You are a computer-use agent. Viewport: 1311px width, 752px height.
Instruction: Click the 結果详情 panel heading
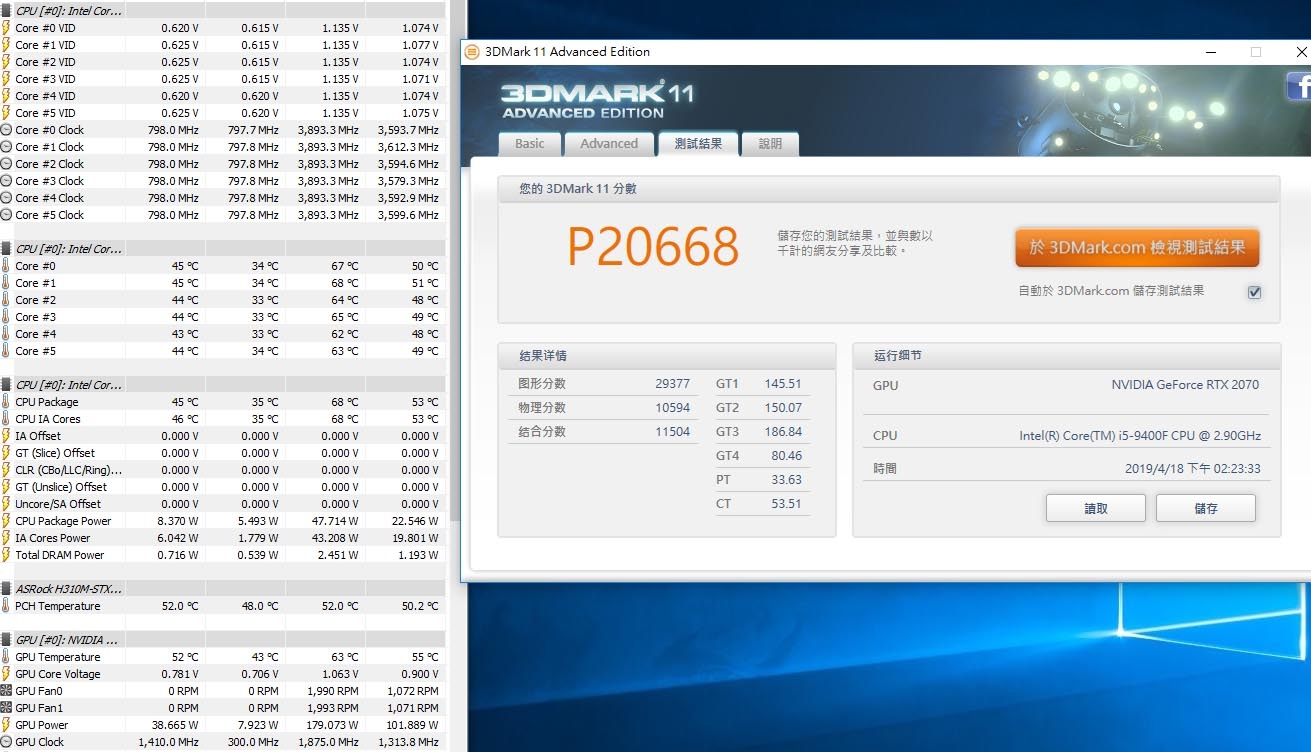(543, 356)
